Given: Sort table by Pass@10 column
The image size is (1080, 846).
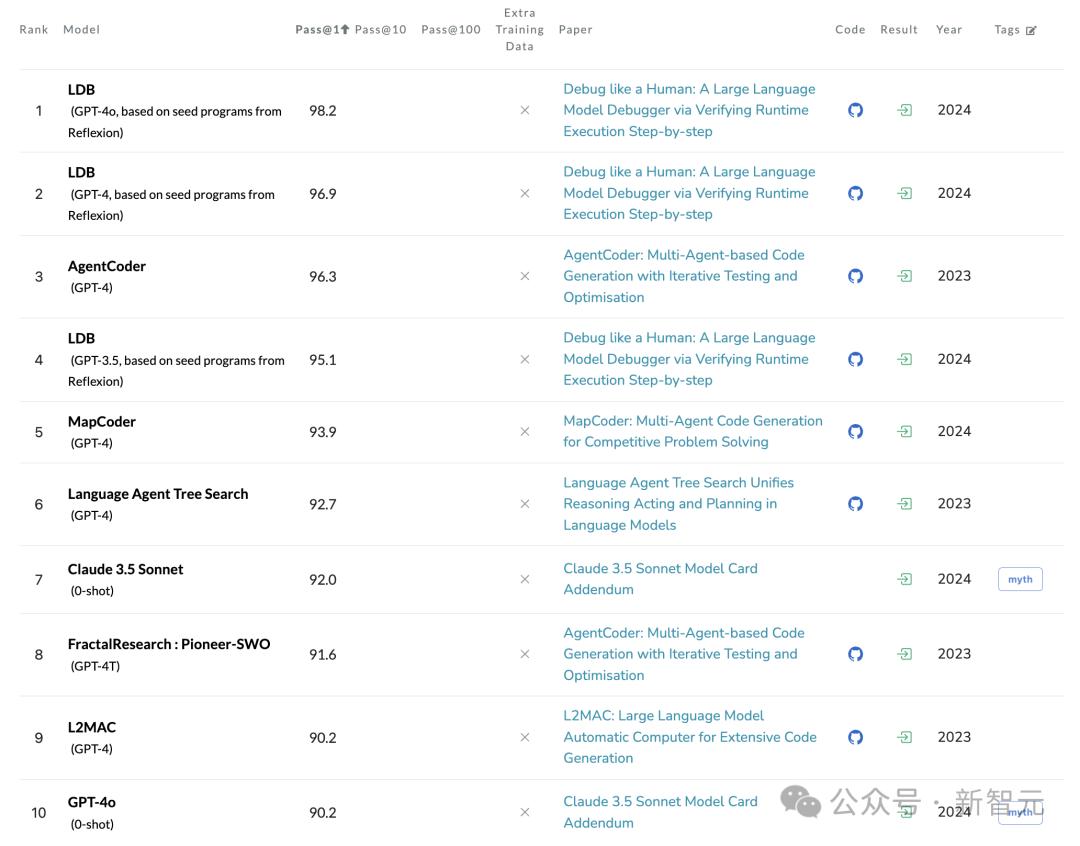Looking at the screenshot, I should [380, 29].
